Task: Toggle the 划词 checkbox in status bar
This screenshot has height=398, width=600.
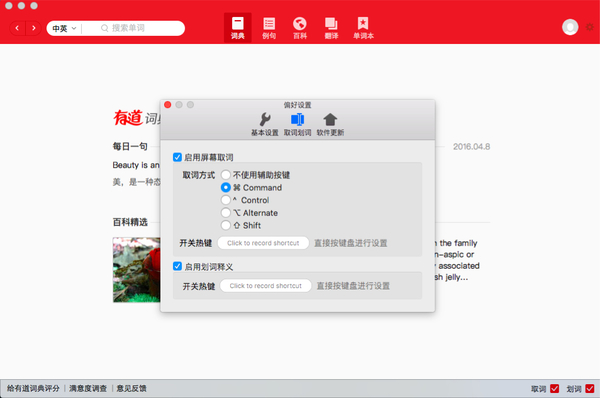Action: click(590, 388)
